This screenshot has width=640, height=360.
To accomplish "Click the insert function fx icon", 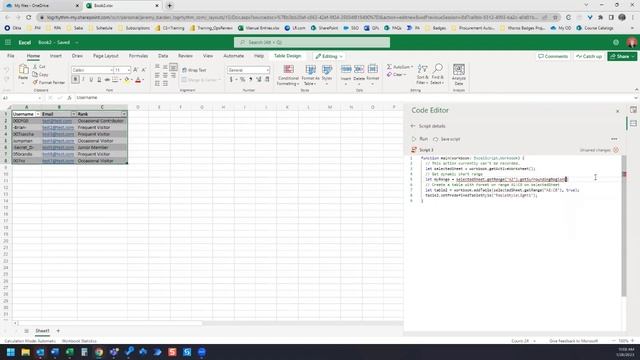I will coord(69,98).
